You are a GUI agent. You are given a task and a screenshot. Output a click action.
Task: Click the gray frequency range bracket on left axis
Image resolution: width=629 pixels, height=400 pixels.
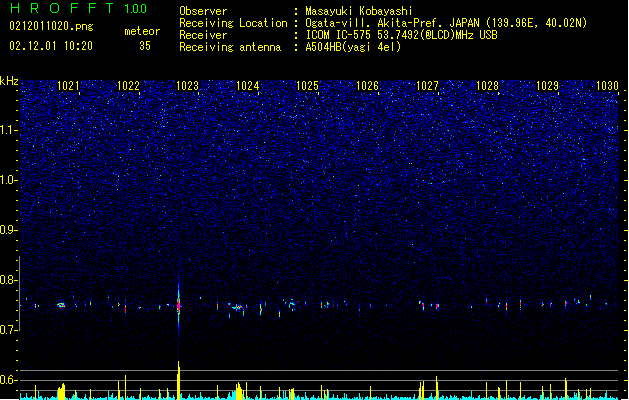(20, 293)
